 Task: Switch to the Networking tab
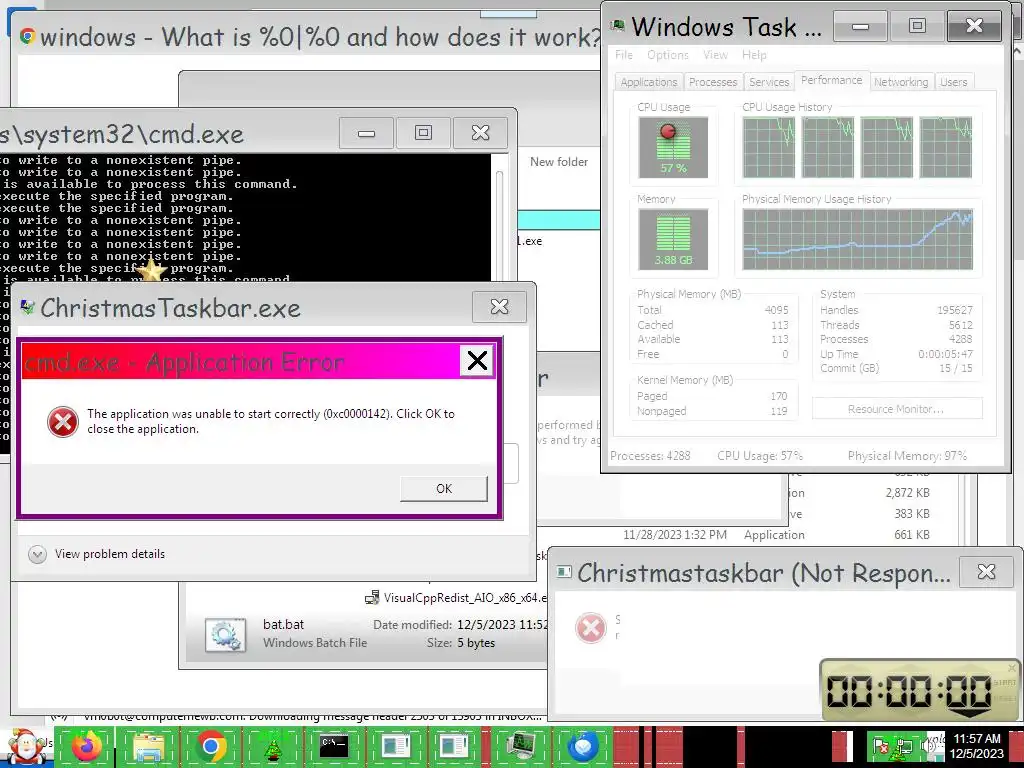coord(901,82)
